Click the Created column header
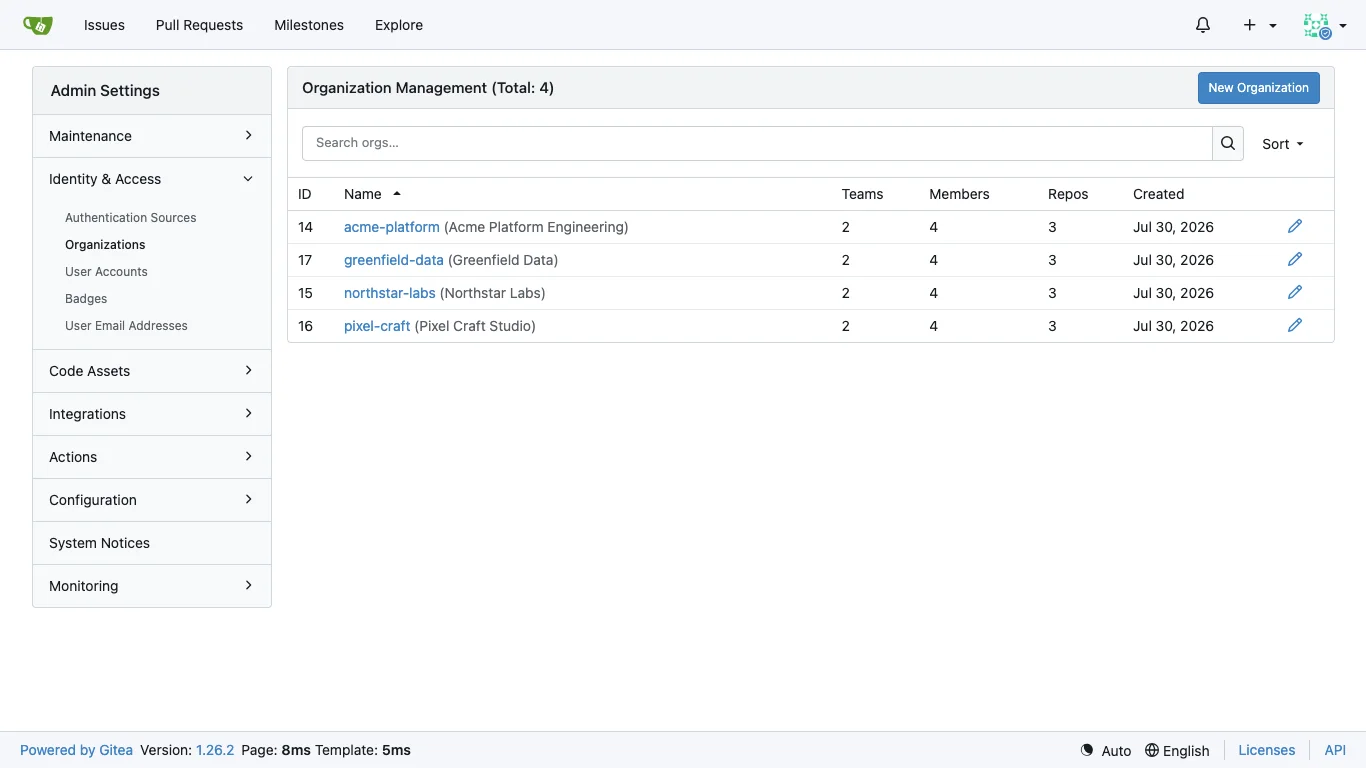 pos(1159,194)
